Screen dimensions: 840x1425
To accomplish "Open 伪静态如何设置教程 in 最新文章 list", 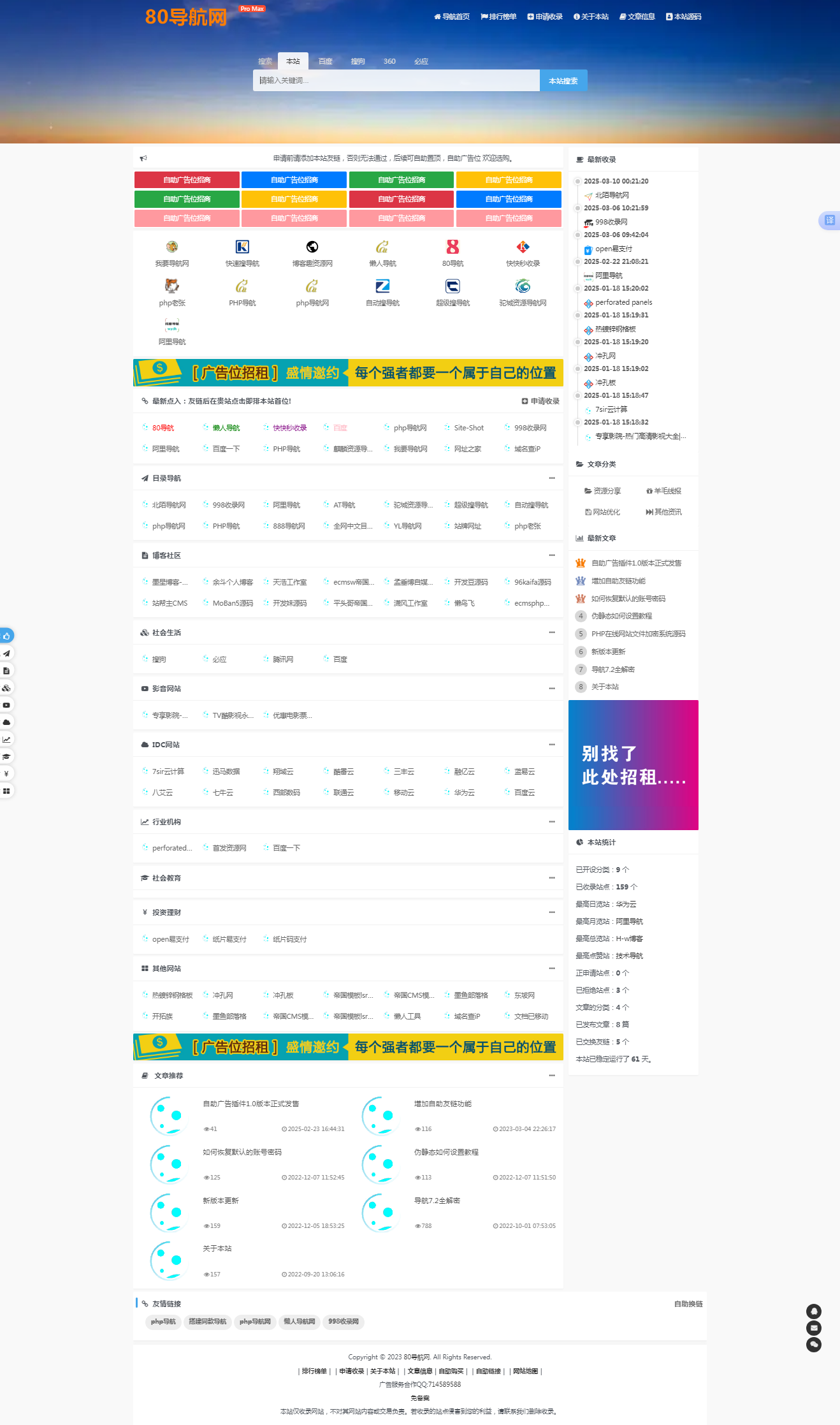I will pos(621,616).
